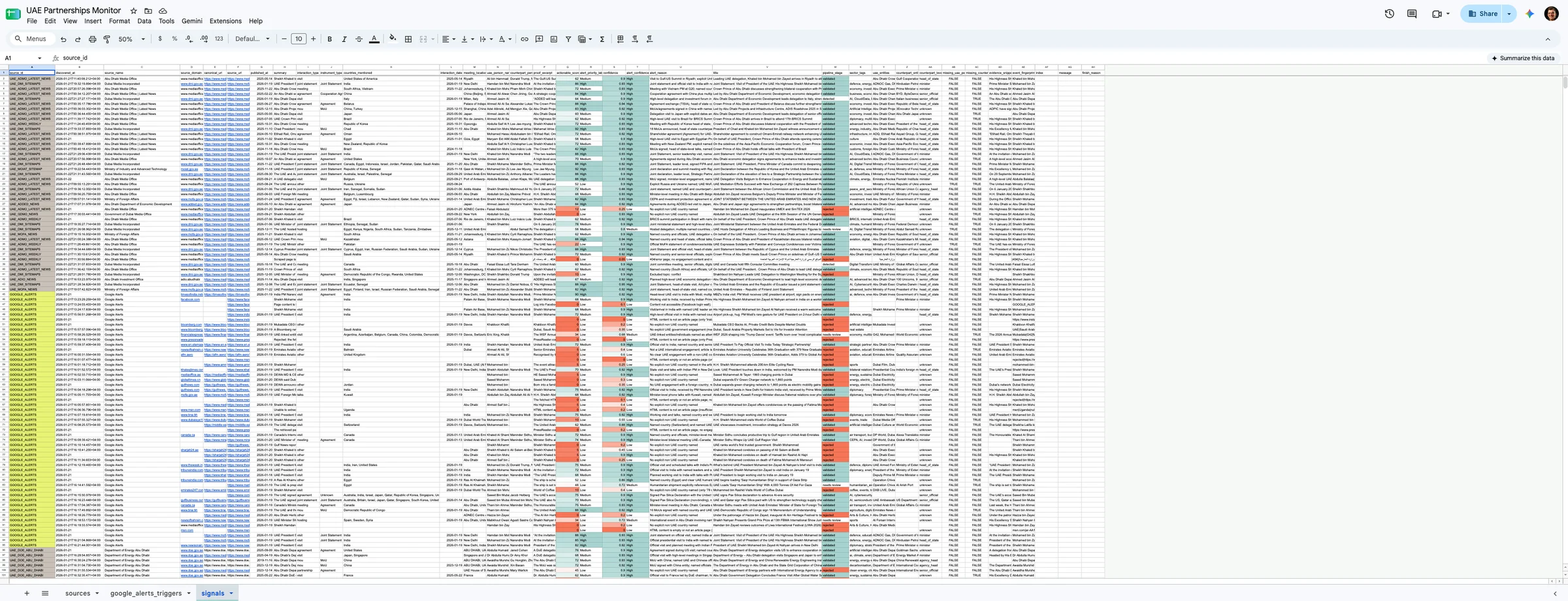1568x601 pixels.
Task: Open the Gemini side panel
Action: pyautogui.click(x=1529, y=14)
